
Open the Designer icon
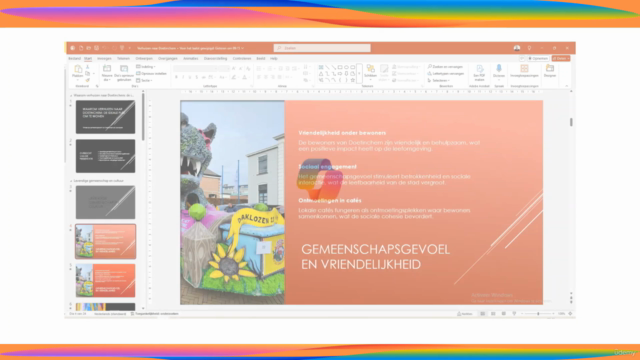[550, 68]
